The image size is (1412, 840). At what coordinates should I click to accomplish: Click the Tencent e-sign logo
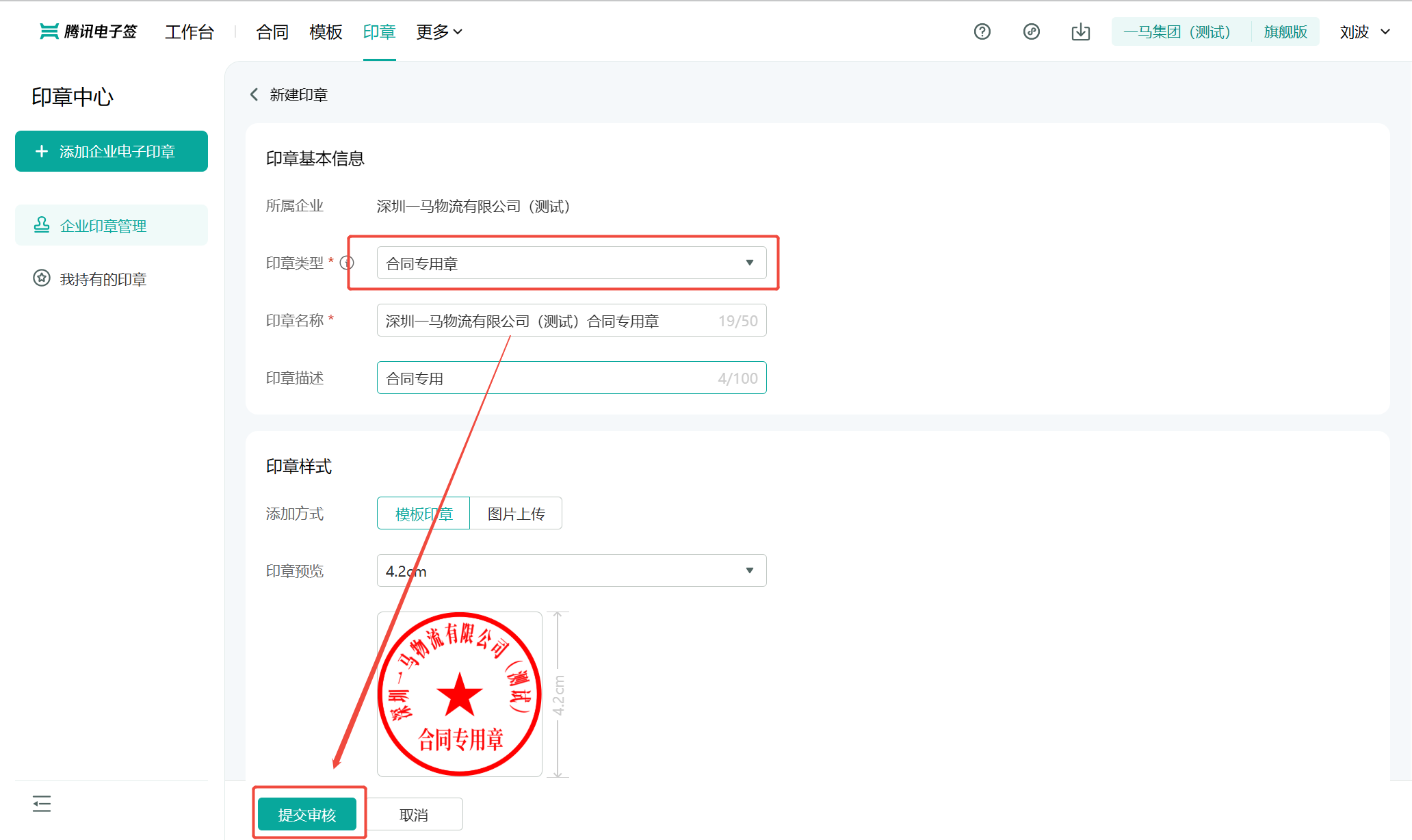point(88,31)
